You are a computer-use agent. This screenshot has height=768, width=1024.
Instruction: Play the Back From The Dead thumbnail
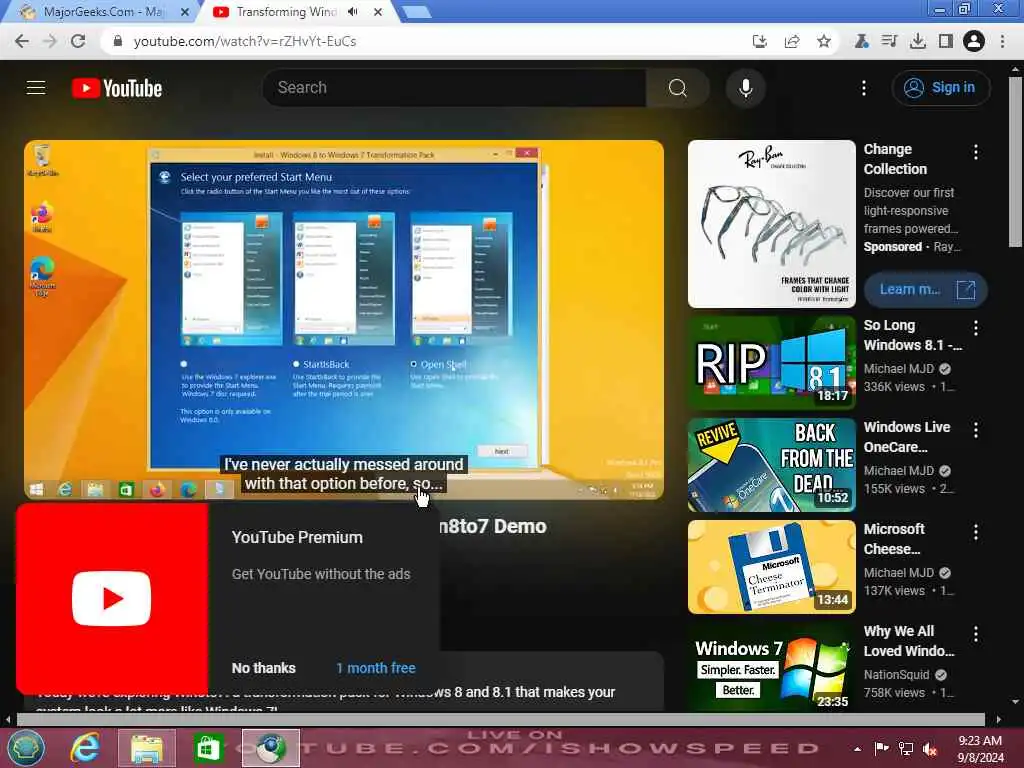point(772,465)
